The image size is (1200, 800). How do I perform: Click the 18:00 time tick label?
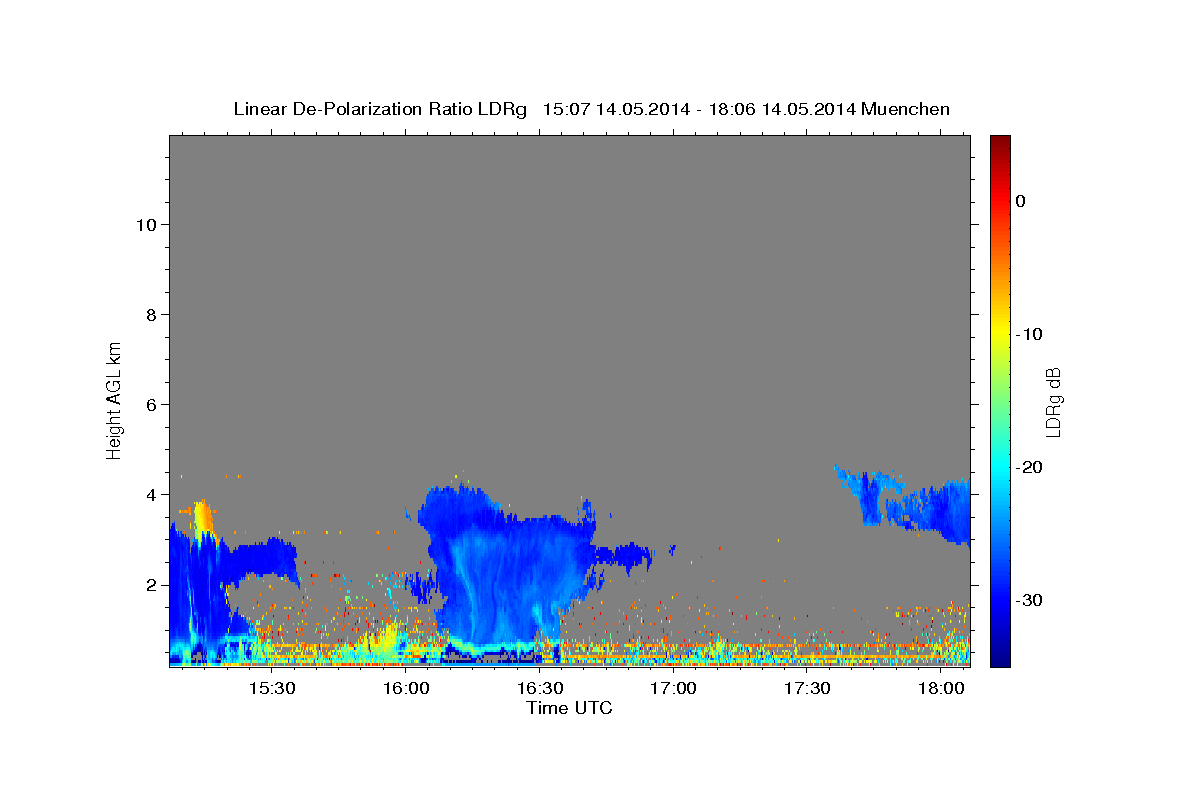tap(942, 689)
